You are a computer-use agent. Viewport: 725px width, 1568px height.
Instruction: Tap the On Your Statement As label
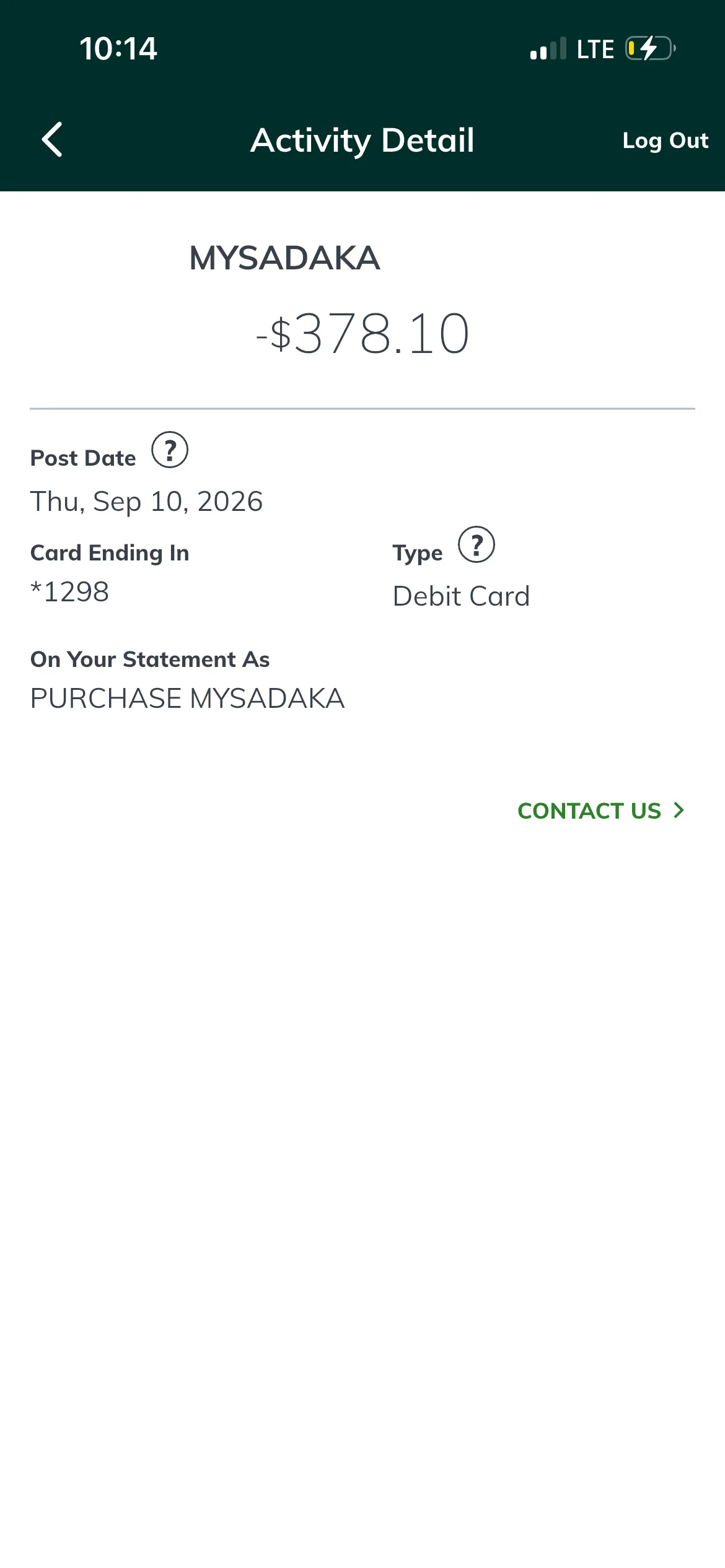coord(150,660)
